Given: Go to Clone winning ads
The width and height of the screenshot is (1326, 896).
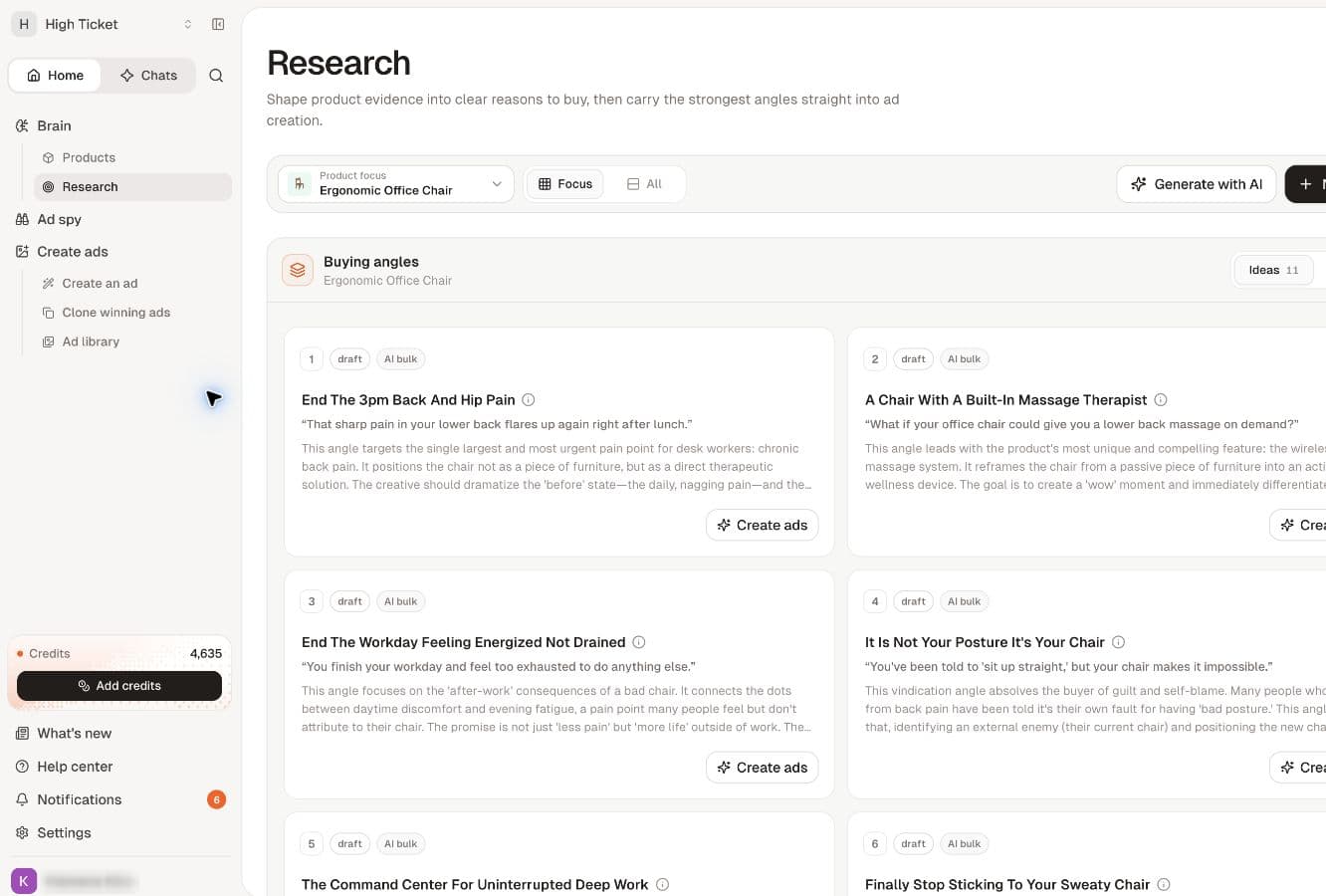Looking at the screenshot, I should pyautogui.click(x=115, y=313).
